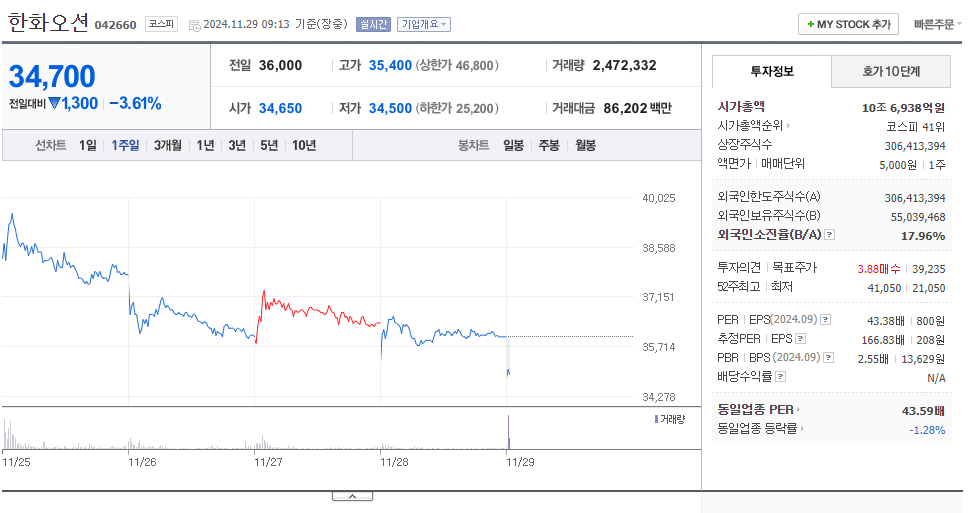Switch to 주봉 candlestick chart
Viewport: 973px width, 513px height.
coord(549,145)
